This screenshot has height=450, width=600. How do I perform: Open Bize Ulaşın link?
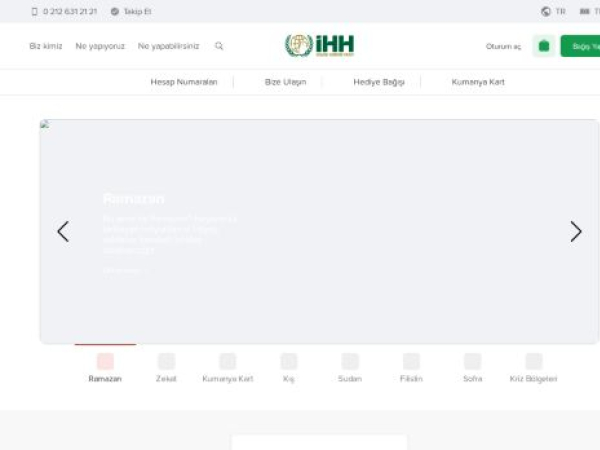click(x=285, y=82)
